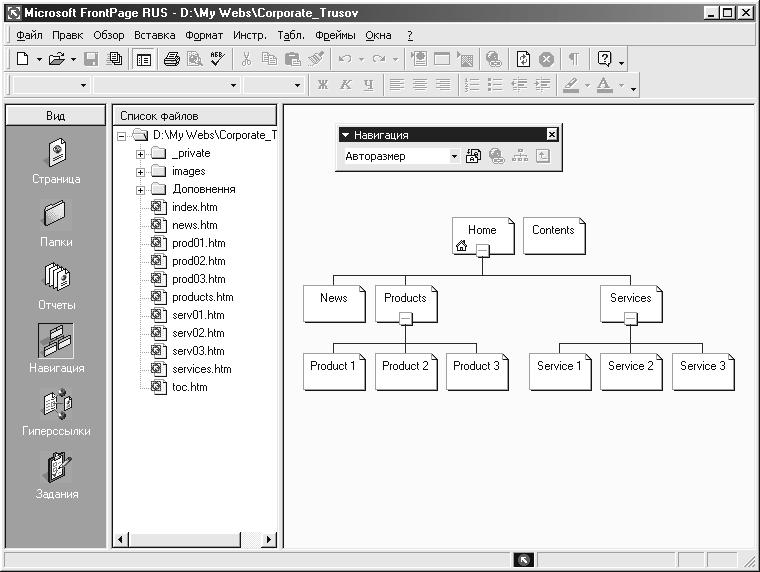
Task: Collapse the Products node children
Action: pyautogui.click(x=406, y=318)
